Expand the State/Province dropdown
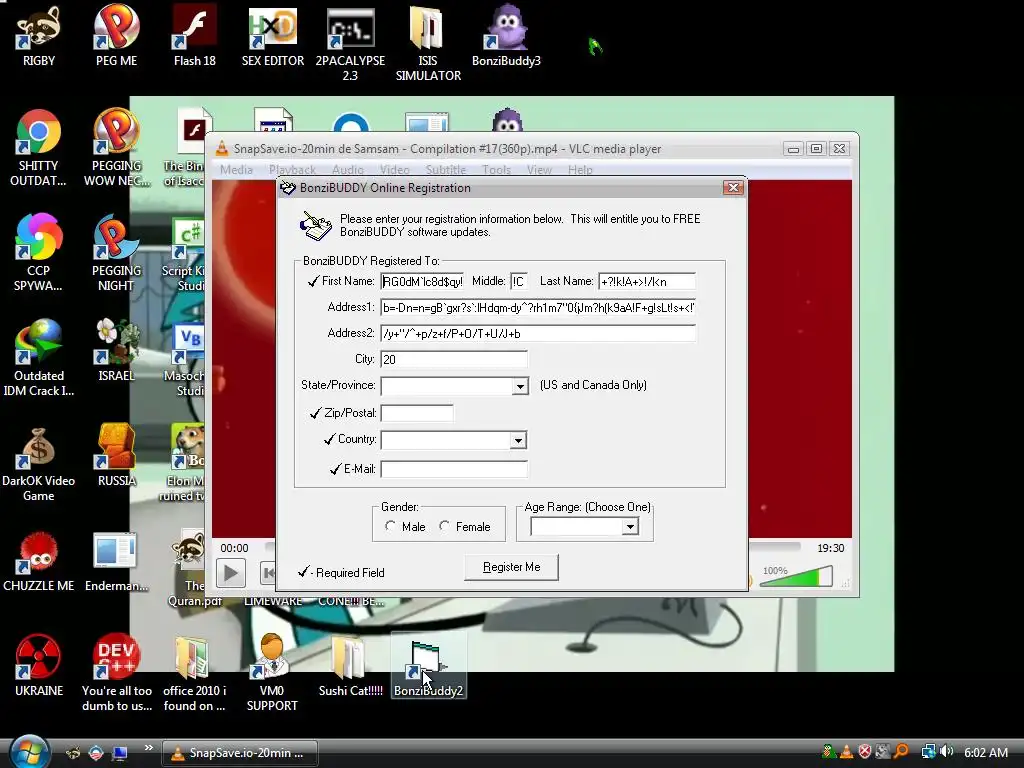 pyautogui.click(x=520, y=386)
